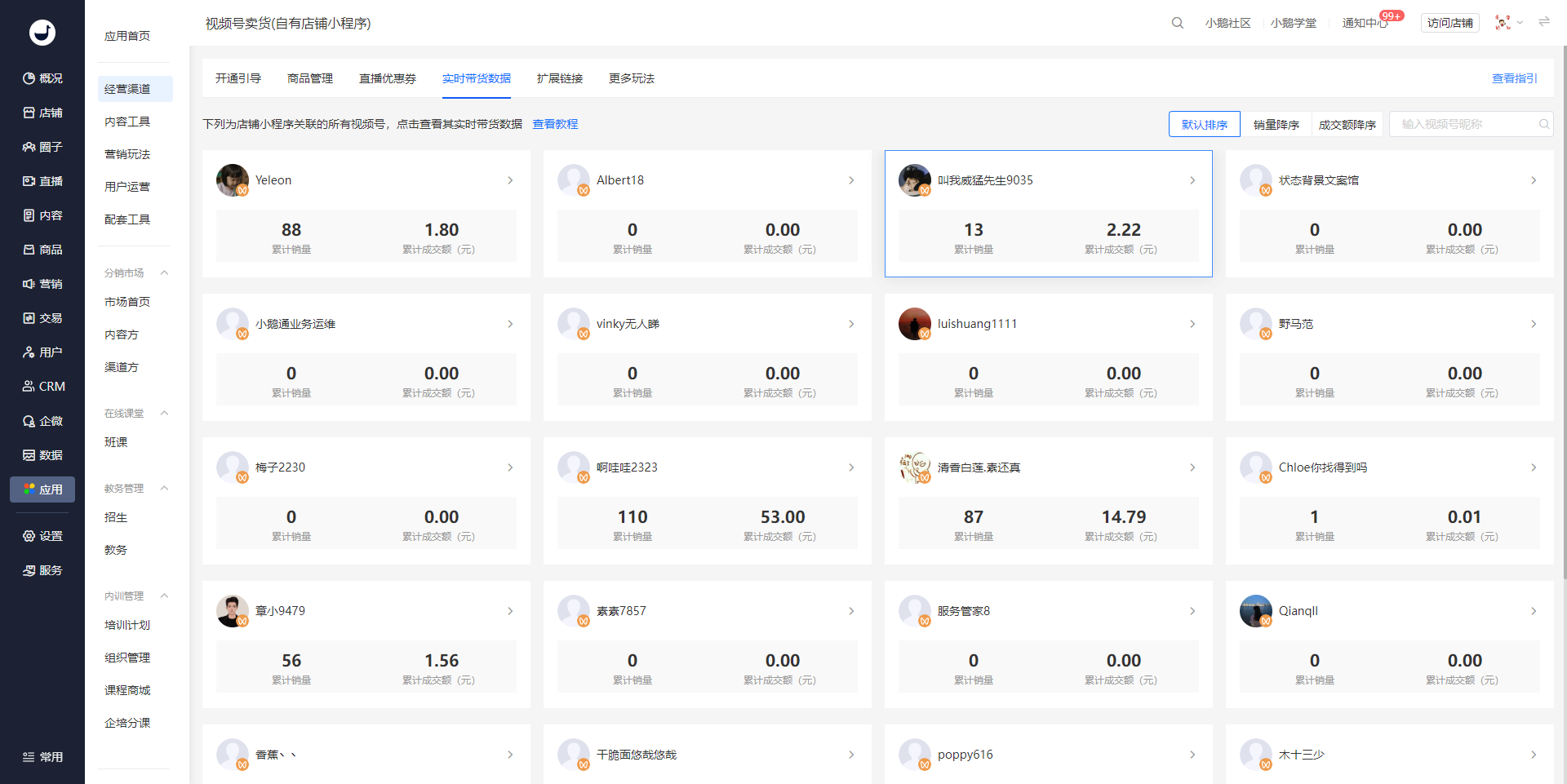The image size is (1567, 784).
Task: Open the CRM sidebar item
Action: 42,387
